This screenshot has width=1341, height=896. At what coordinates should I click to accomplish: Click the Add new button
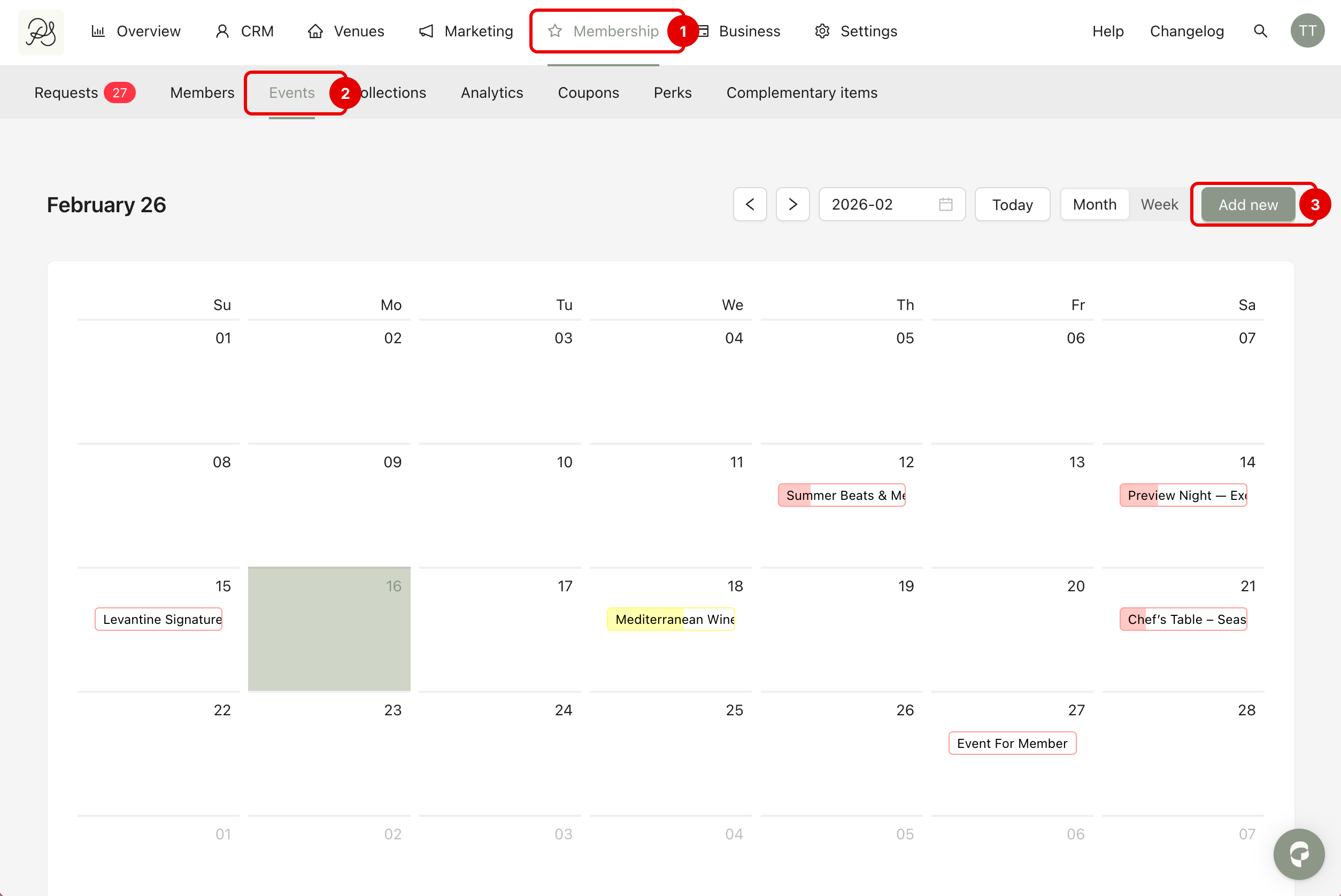point(1247,205)
